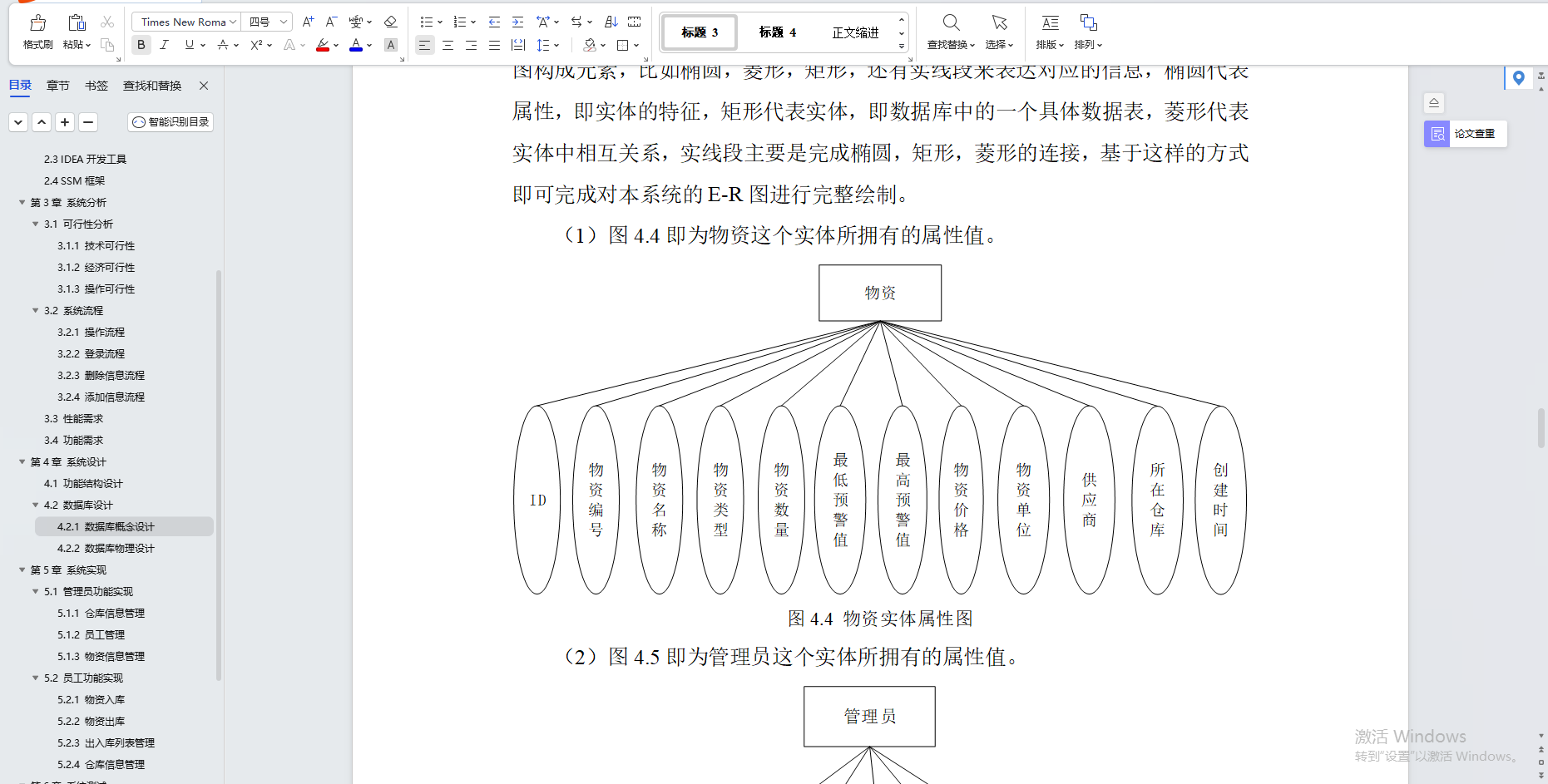
Task: Apply the 标题 3 heading style
Action: (x=698, y=32)
